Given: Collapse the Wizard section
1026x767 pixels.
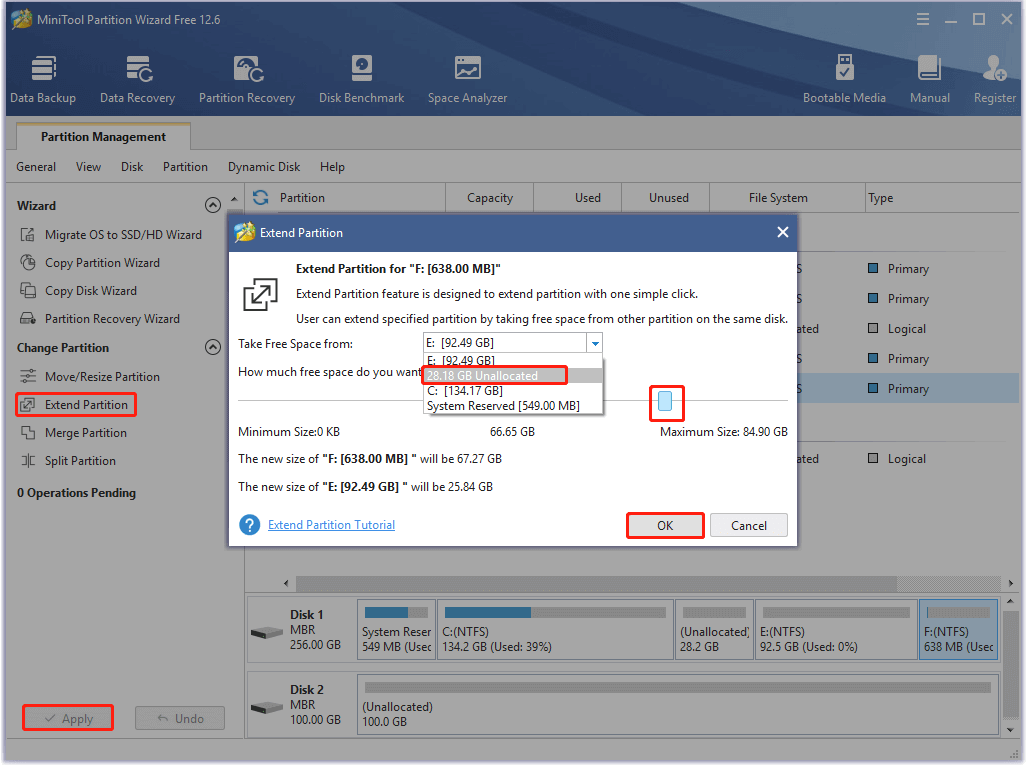Looking at the screenshot, I should (x=212, y=206).
